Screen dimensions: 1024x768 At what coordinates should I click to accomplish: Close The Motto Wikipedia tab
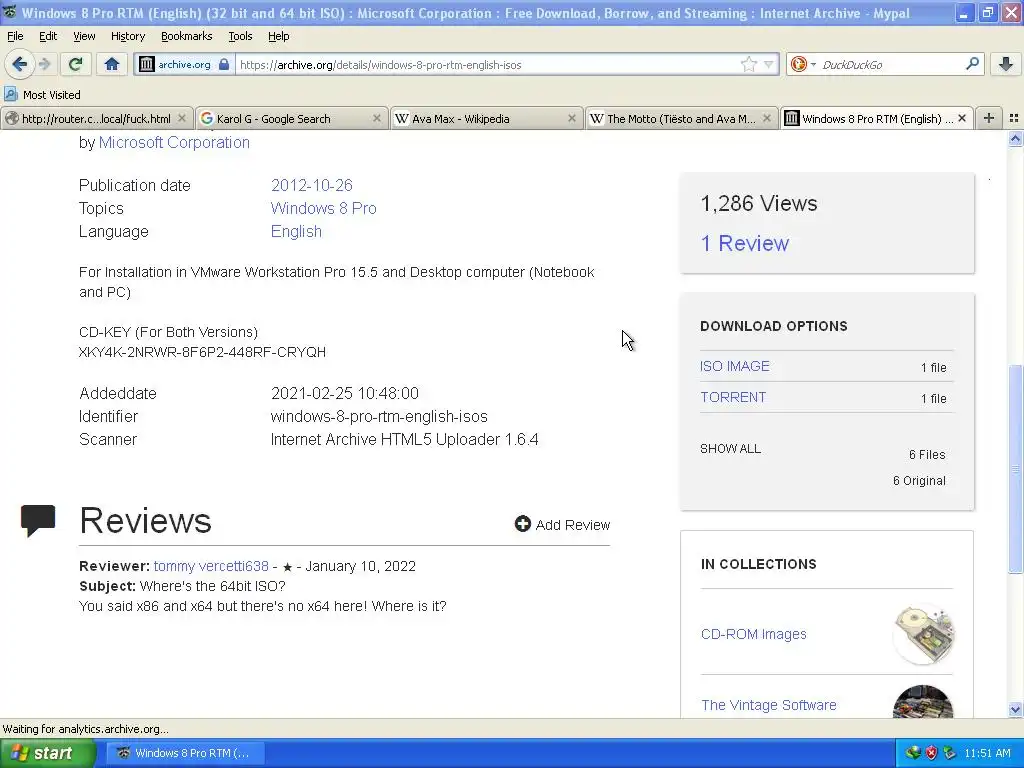pos(767,118)
